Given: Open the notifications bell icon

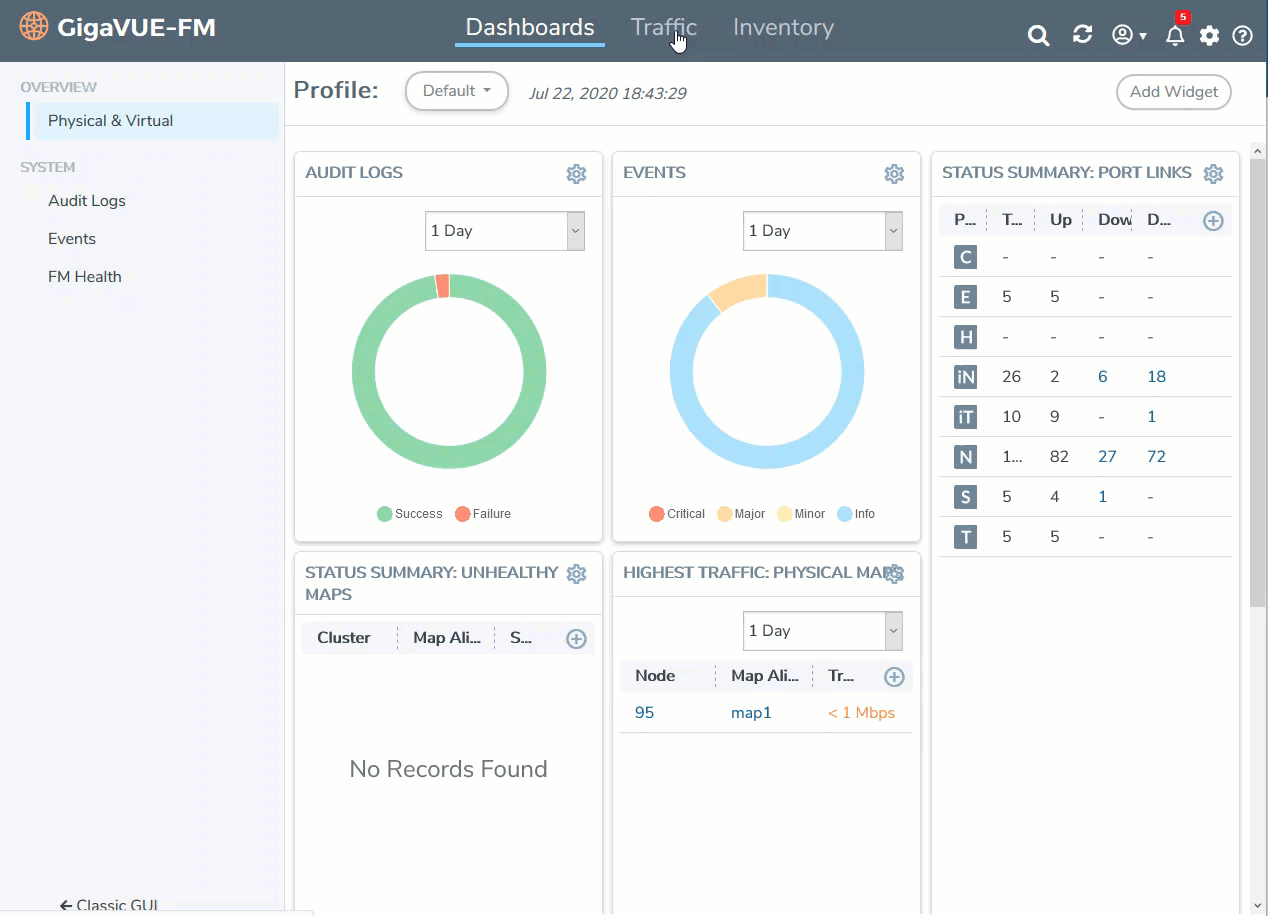Looking at the screenshot, I should (1175, 36).
